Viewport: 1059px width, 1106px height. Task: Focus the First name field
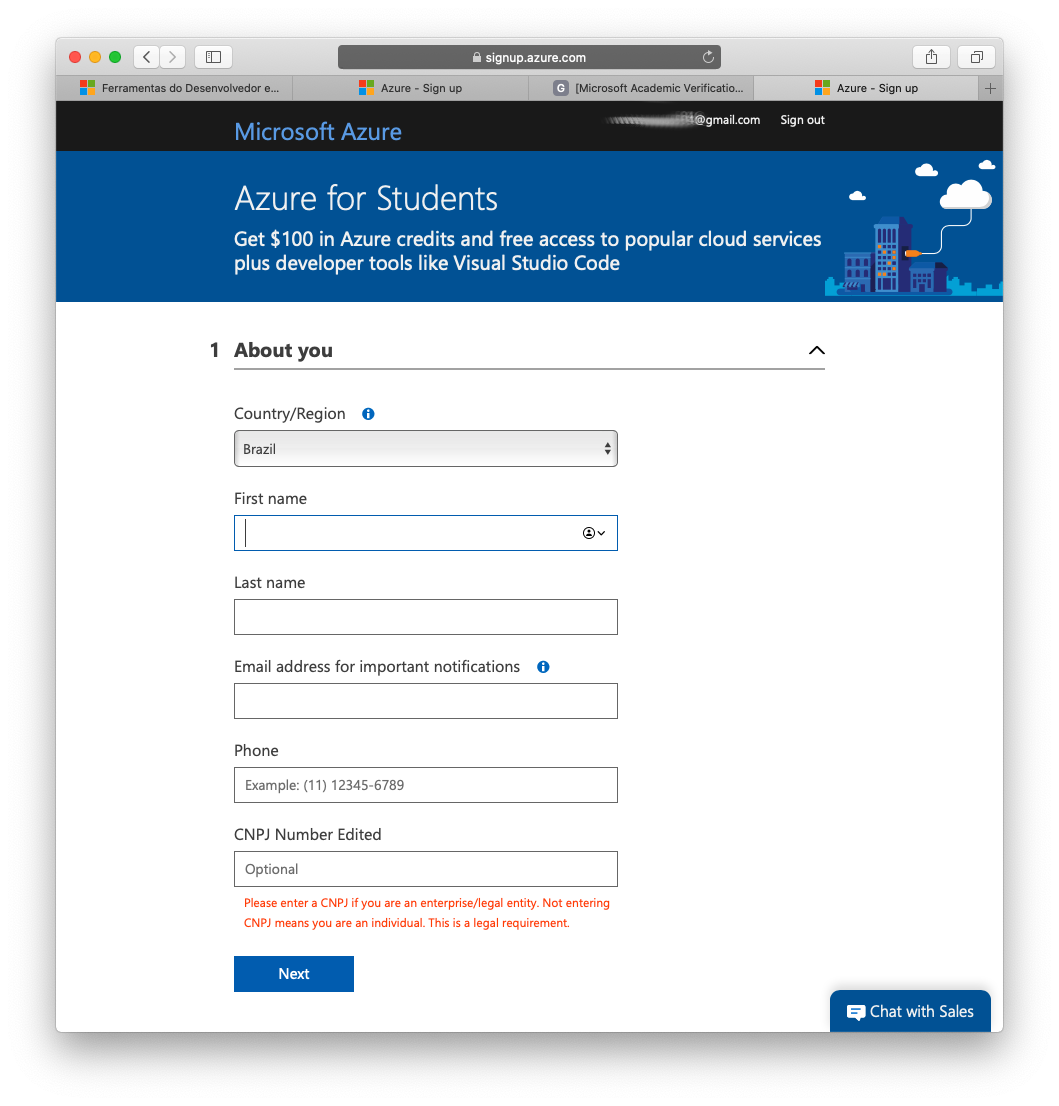click(425, 533)
